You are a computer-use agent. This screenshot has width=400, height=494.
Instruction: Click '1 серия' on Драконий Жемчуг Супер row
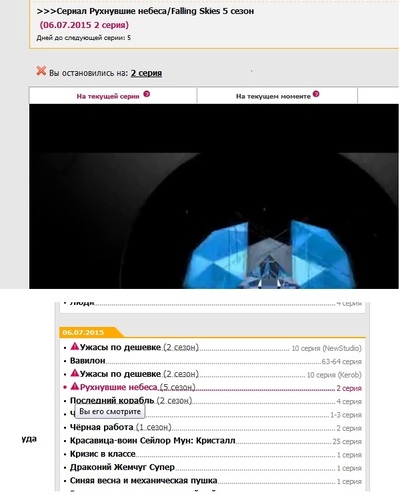(349, 468)
